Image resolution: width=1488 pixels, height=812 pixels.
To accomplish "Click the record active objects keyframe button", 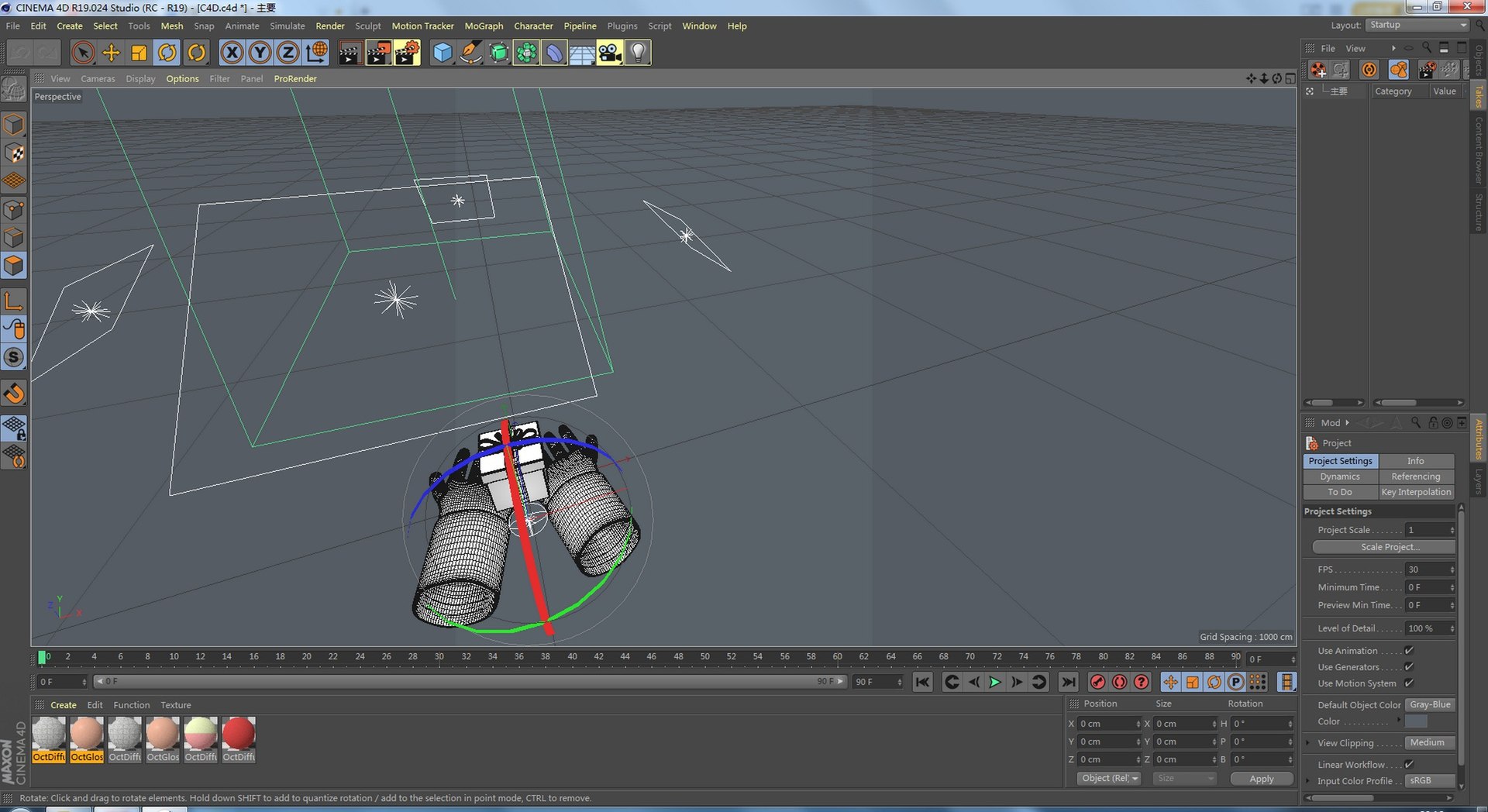I will [x=1097, y=682].
